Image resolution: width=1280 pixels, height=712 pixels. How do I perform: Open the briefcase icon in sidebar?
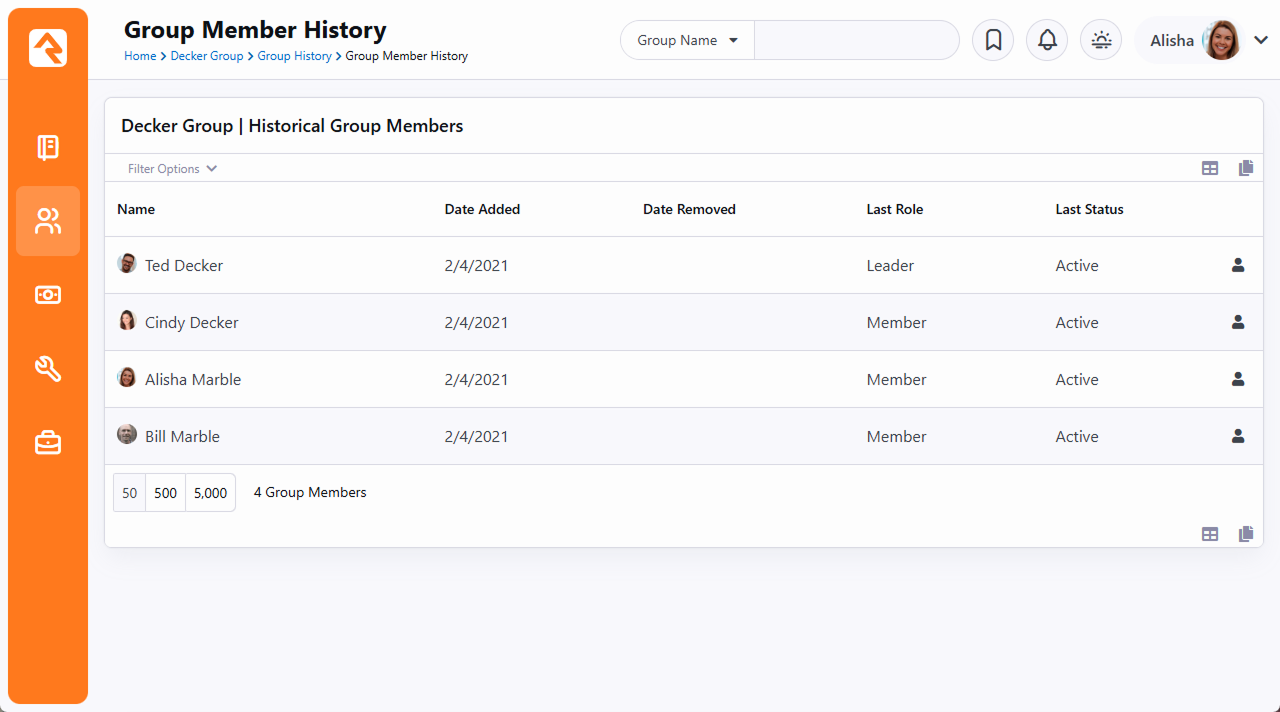[x=48, y=442]
